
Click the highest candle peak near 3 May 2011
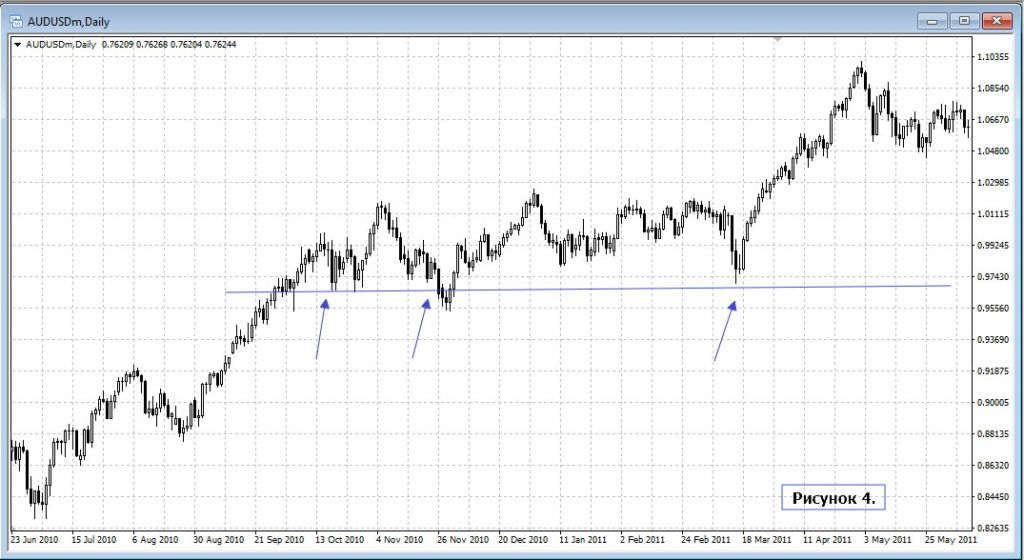860,68
